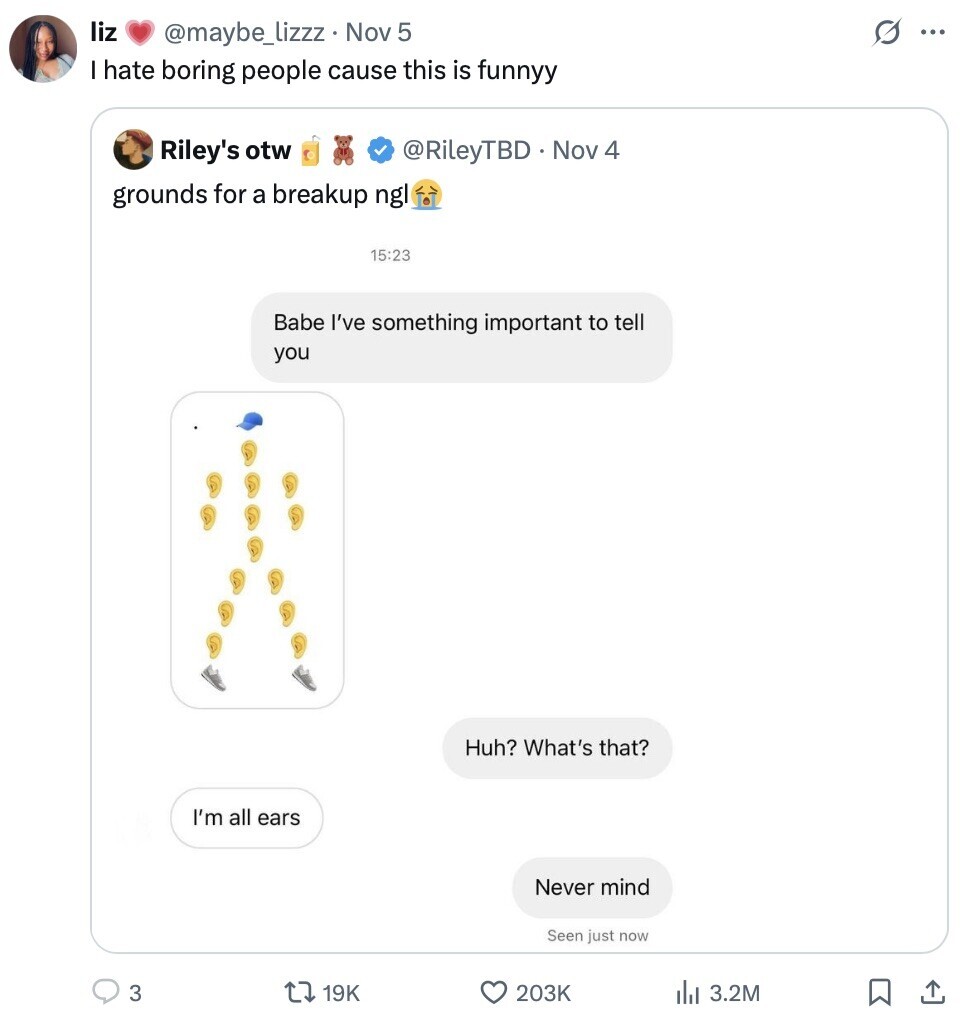This screenshot has height=1024, width=970.
Task: Bookmark this post
Action: pos(879,991)
